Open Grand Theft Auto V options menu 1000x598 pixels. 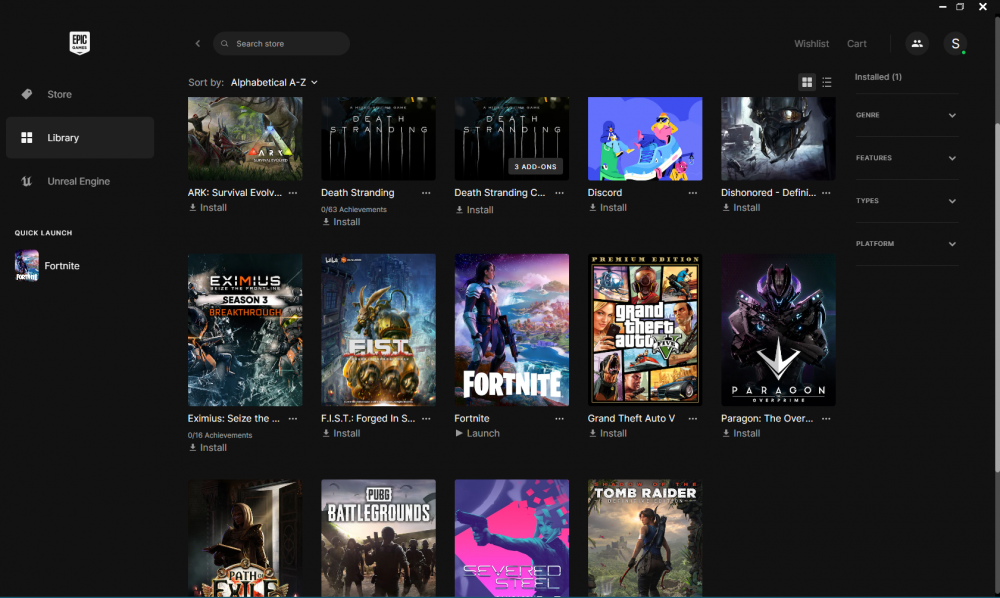693,418
